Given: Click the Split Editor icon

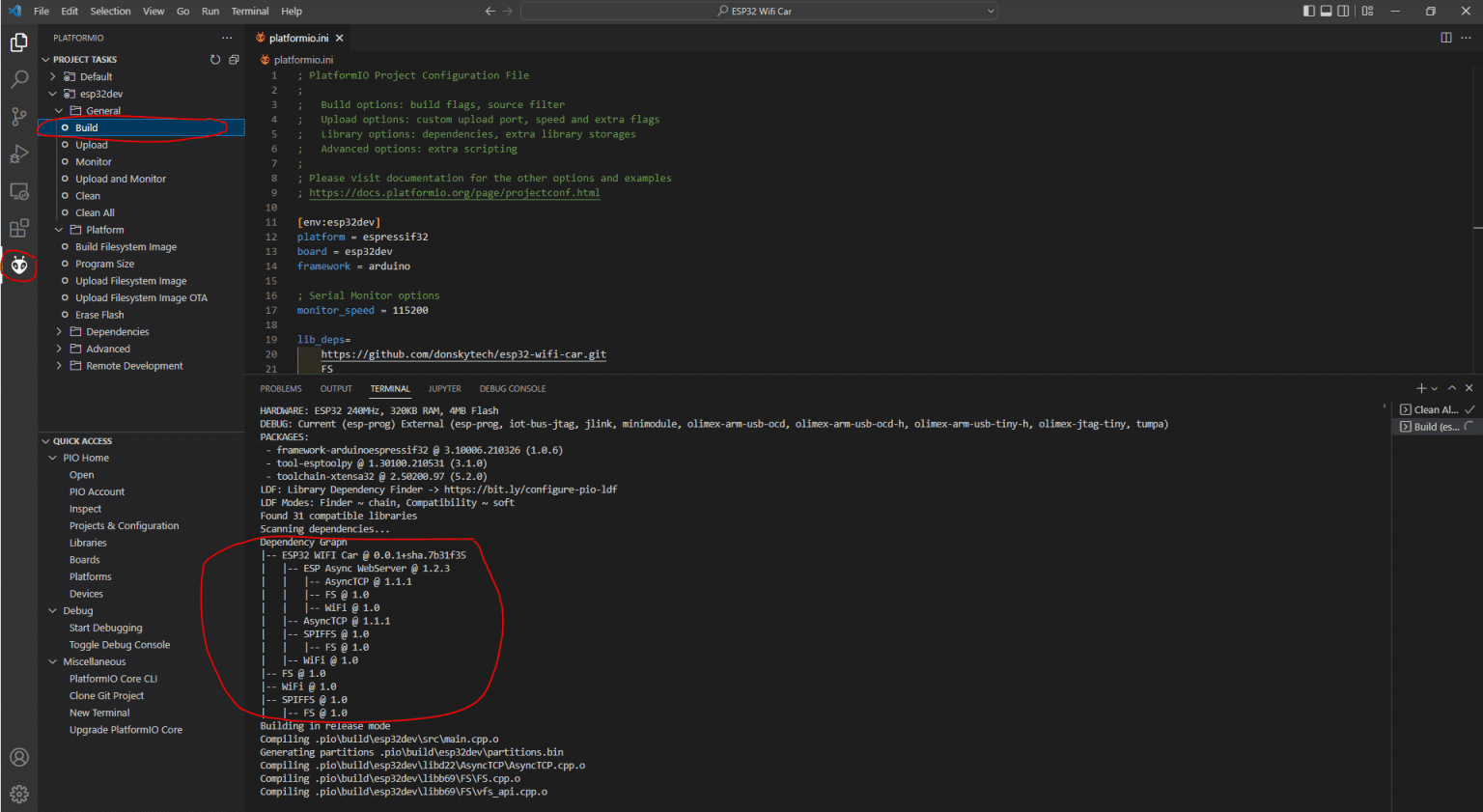Looking at the screenshot, I should [x=1445, y=38].
